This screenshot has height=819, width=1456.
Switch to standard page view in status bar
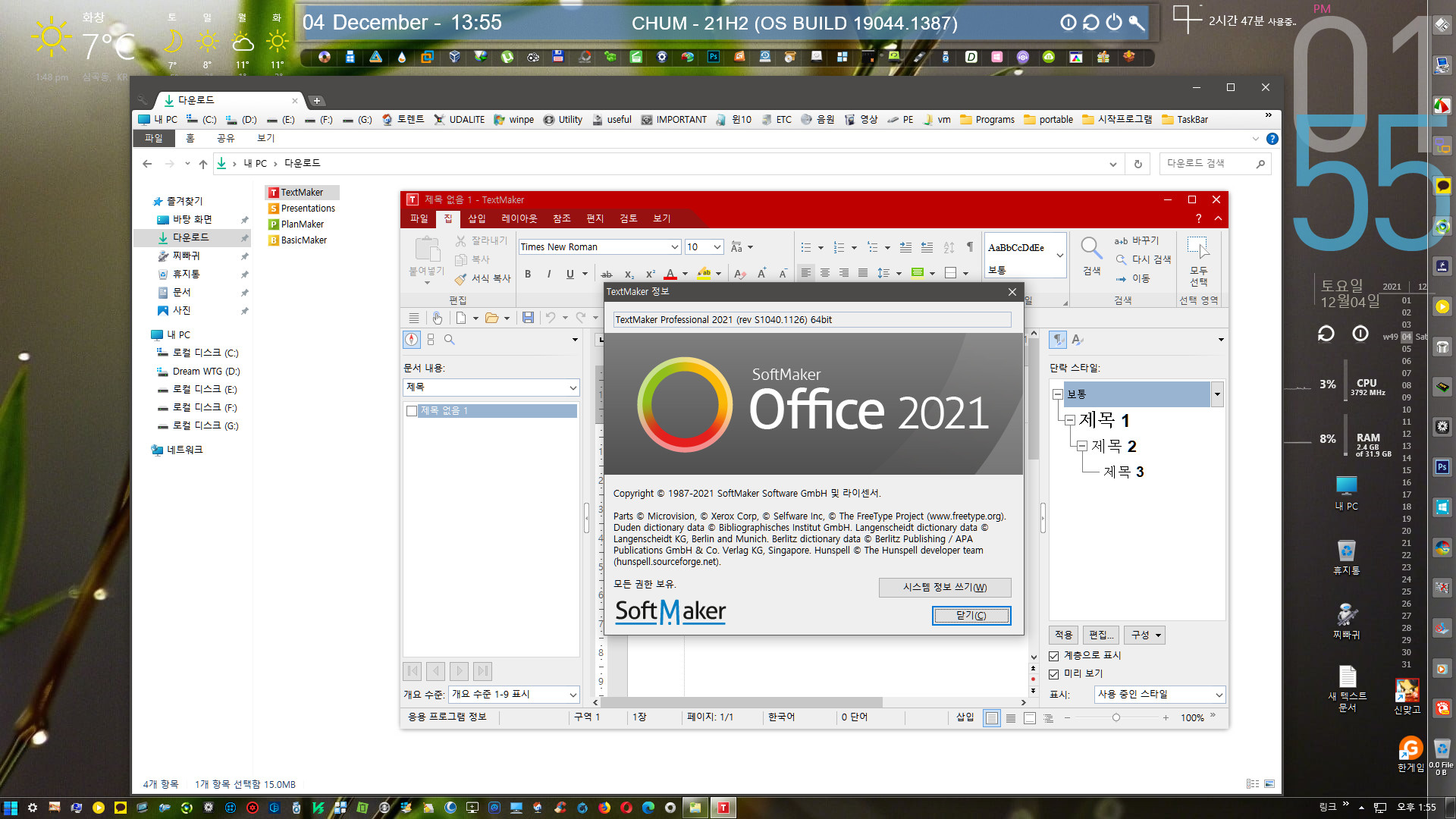coord(991,718)
